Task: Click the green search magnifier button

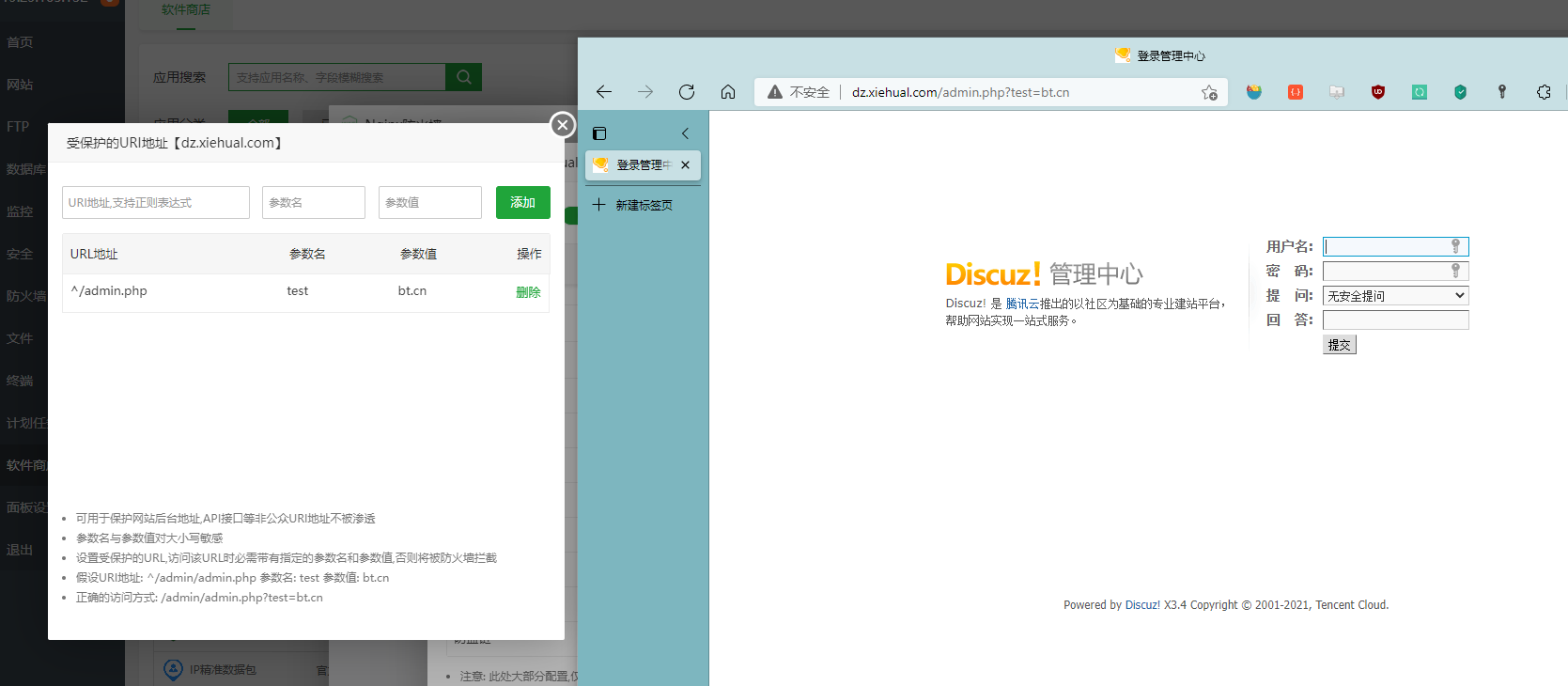Action: (464, 77)
